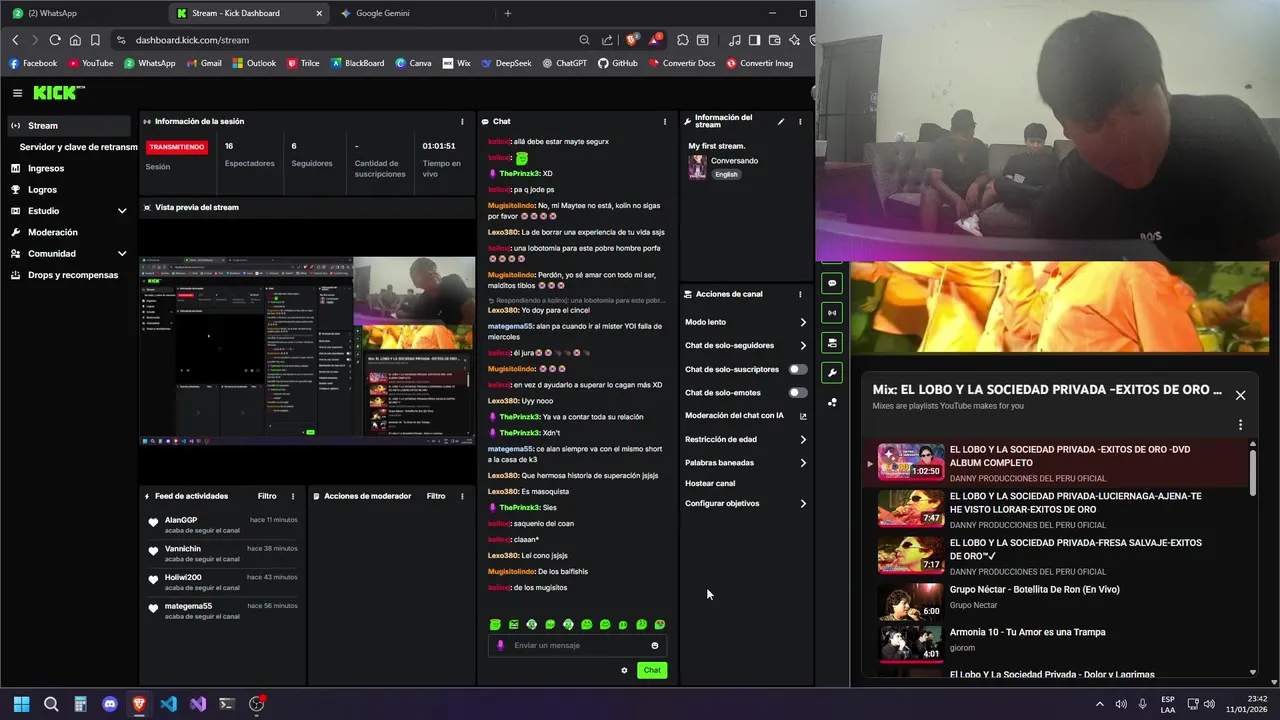Viewport: 1280px width, 720px height.
Task: Insert the heart-eyes green emote
Action: [660, 624]
